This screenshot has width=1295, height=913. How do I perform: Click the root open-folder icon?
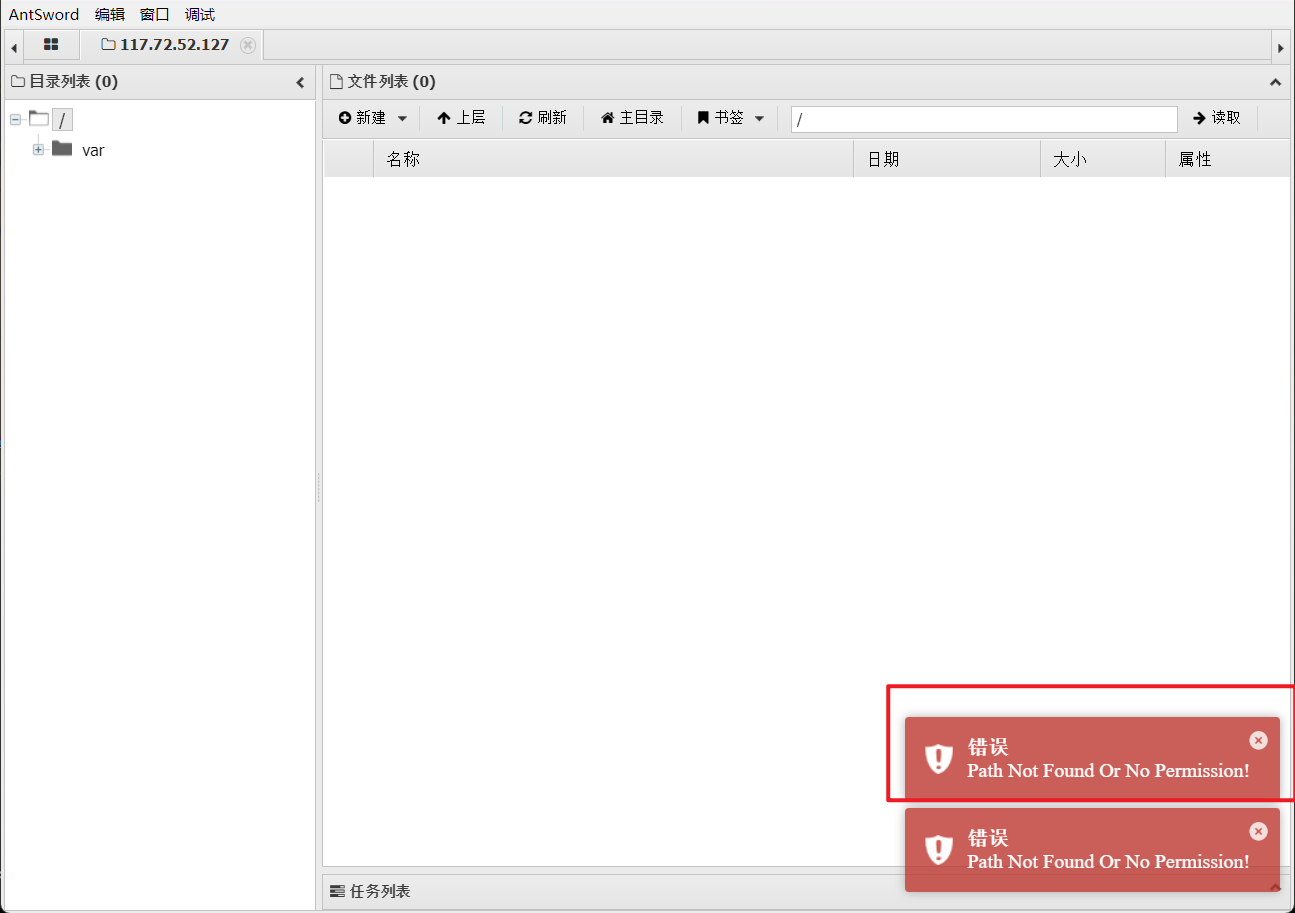click(38, 119)
